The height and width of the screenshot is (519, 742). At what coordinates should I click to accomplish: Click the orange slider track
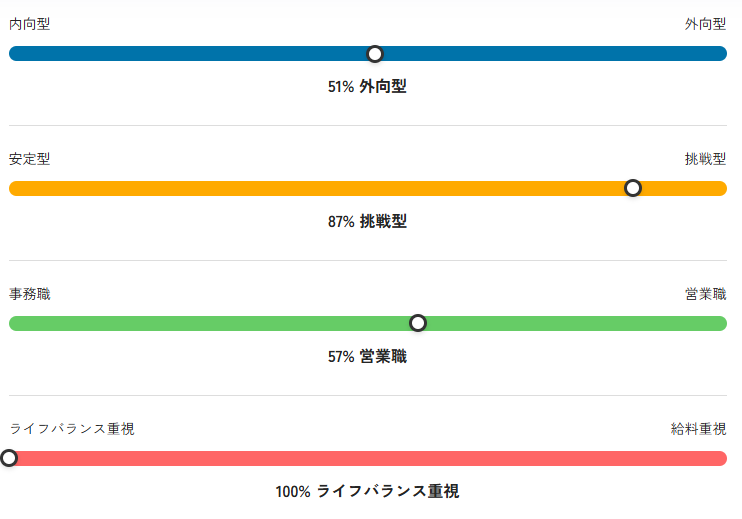coord(368,188)
